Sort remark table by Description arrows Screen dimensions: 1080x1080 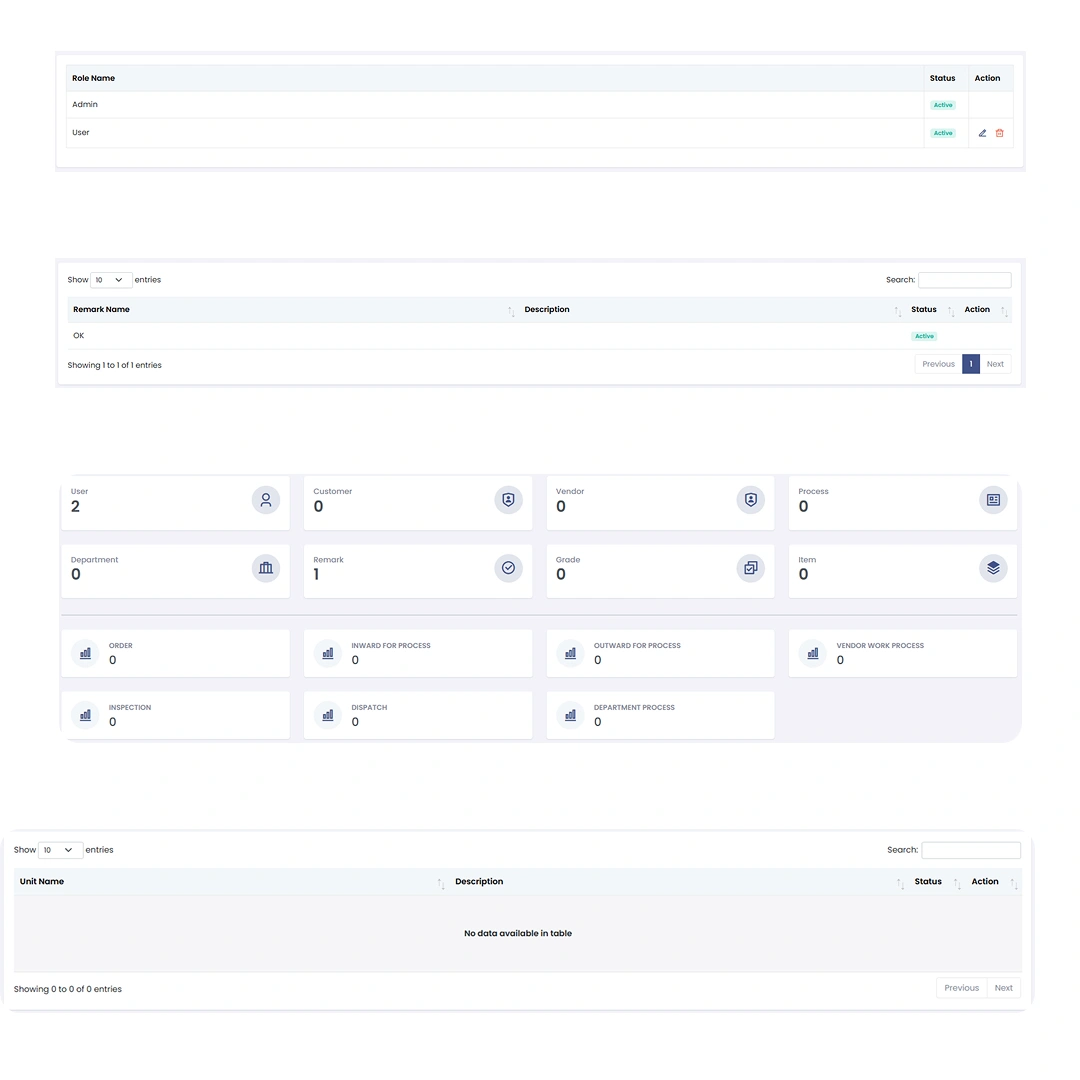[x=897, y=311]
